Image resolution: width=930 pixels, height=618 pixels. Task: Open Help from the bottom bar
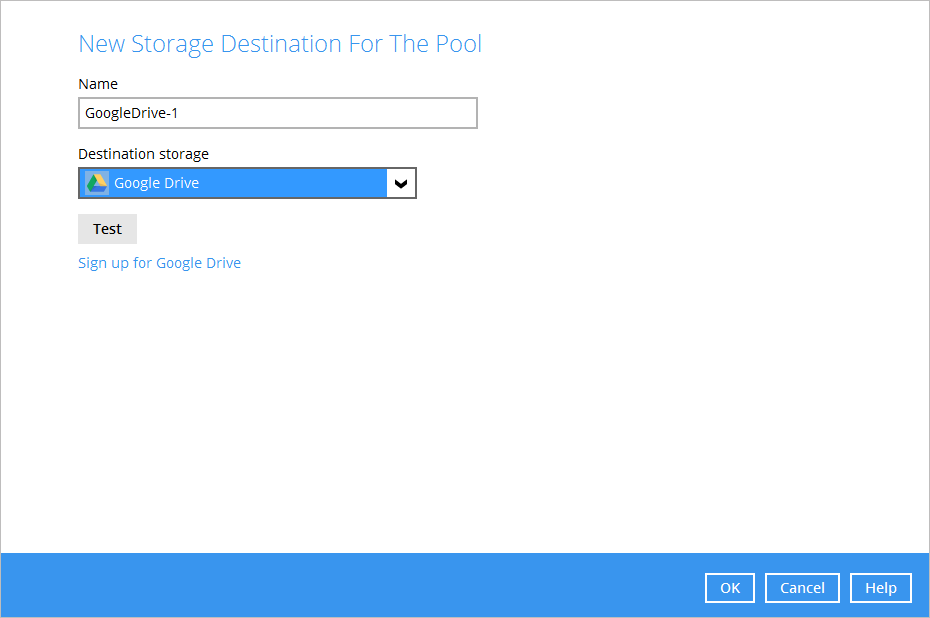pyautogui.click(x=880, y=588)
